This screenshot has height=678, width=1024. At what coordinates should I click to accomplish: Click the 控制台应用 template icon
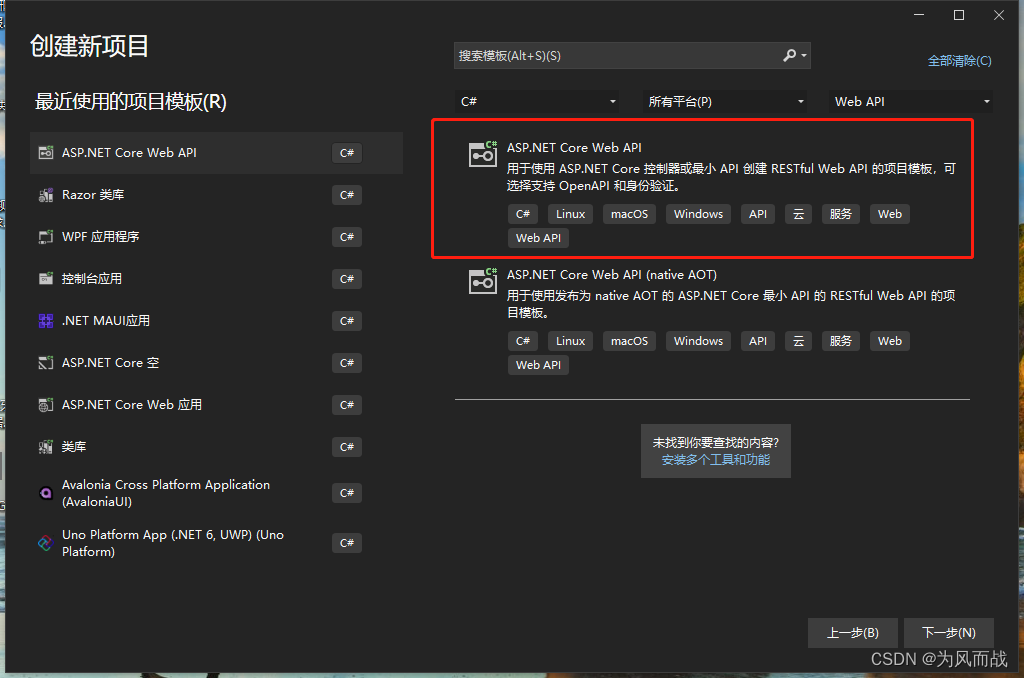[x=45, y=279]
